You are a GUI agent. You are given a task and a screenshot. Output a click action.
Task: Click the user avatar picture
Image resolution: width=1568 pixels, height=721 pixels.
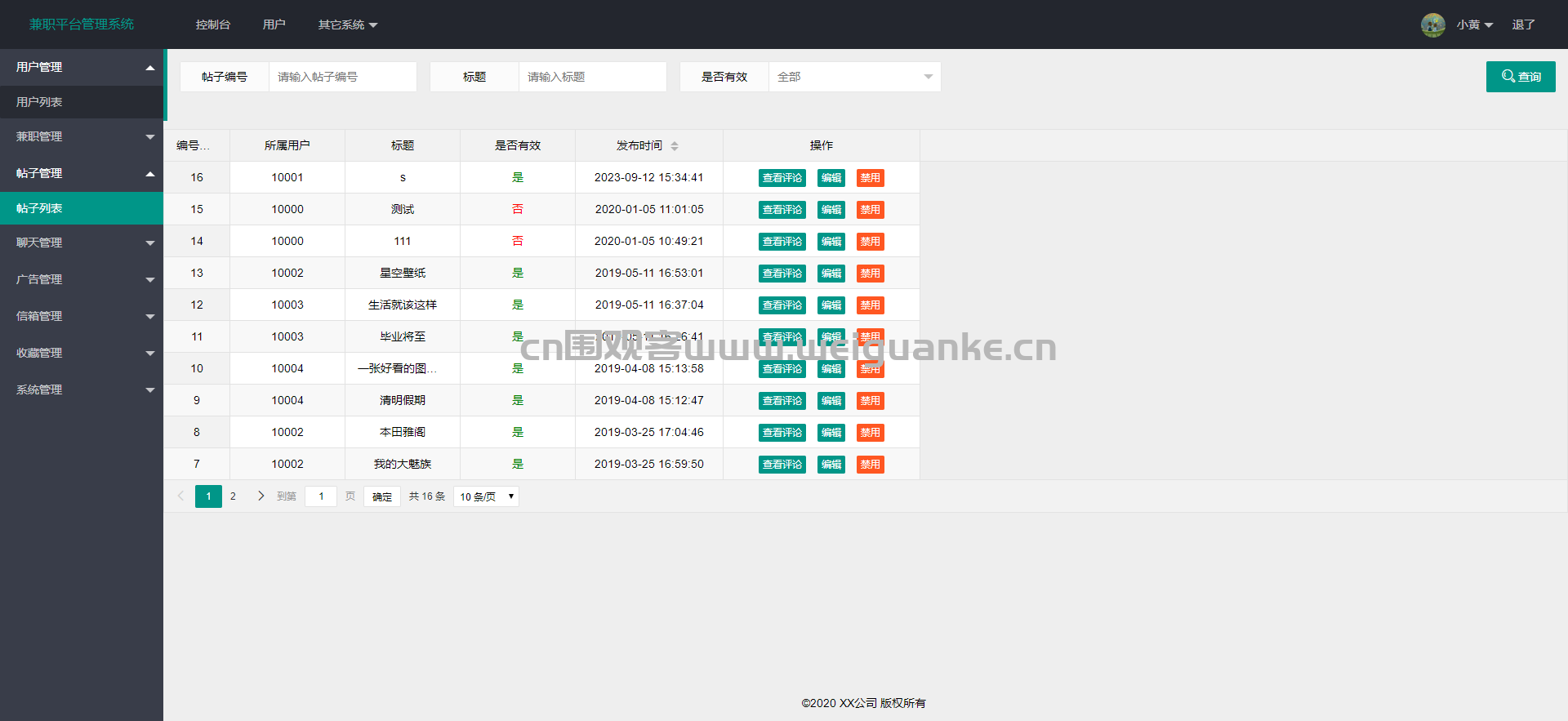(1432, 24)
